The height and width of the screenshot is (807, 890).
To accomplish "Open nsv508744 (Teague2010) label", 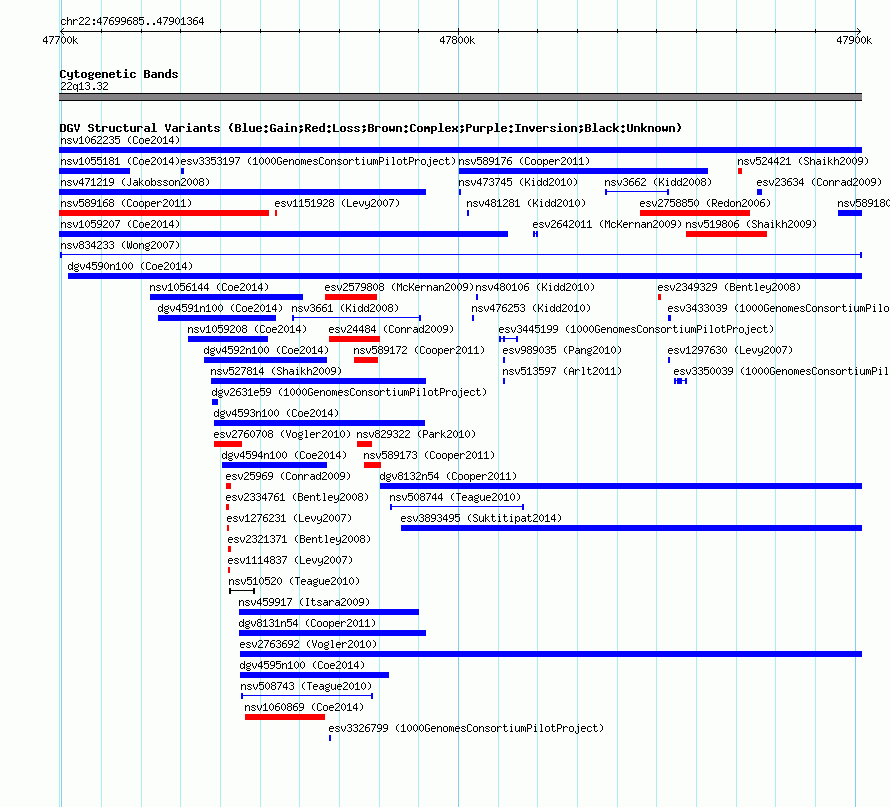I will pyautogui.click(x=455, y=497).
